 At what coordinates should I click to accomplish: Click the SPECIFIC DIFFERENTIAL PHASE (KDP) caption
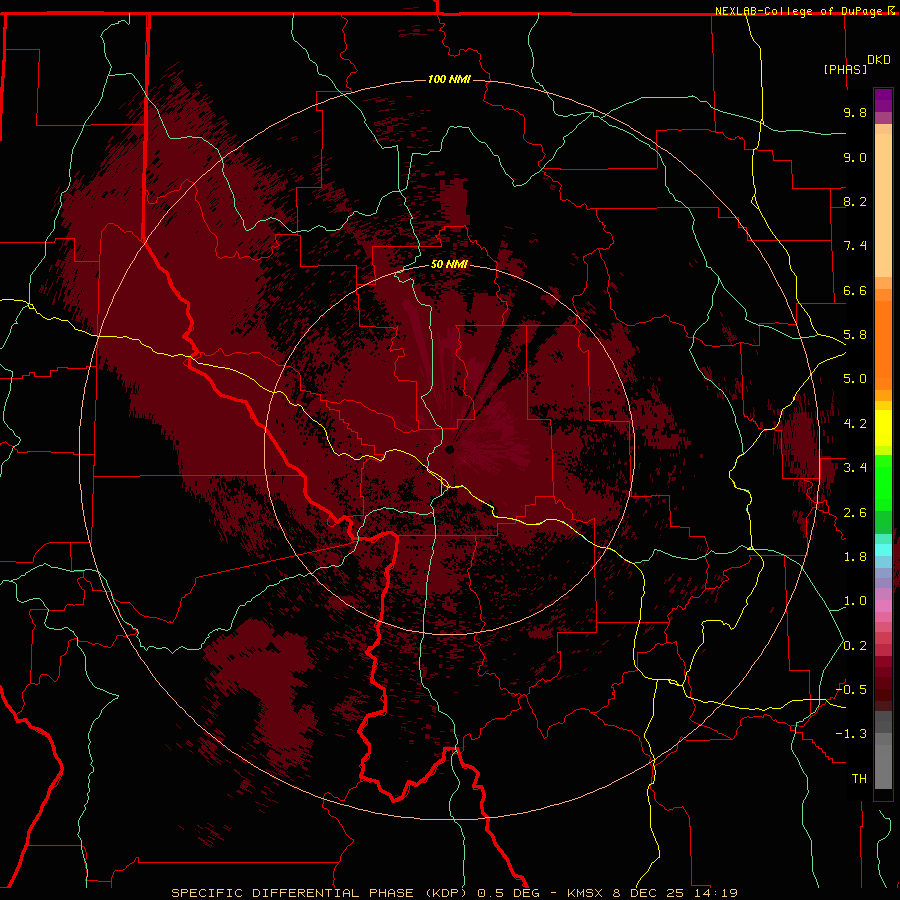pyautogui.click(x=321, y=893)
